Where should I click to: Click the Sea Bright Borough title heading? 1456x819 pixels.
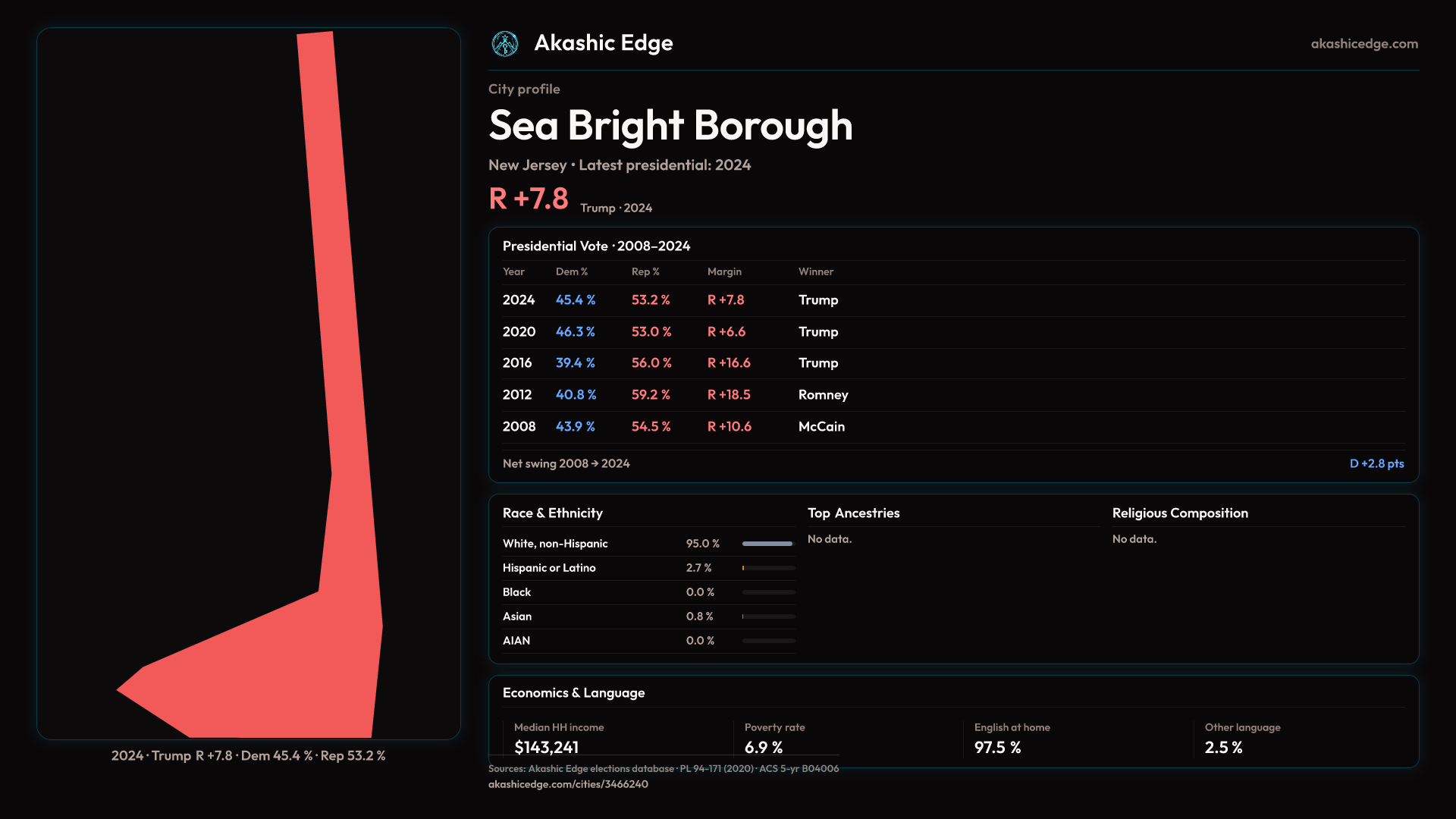pyautogui.click(x=670, y=125)
